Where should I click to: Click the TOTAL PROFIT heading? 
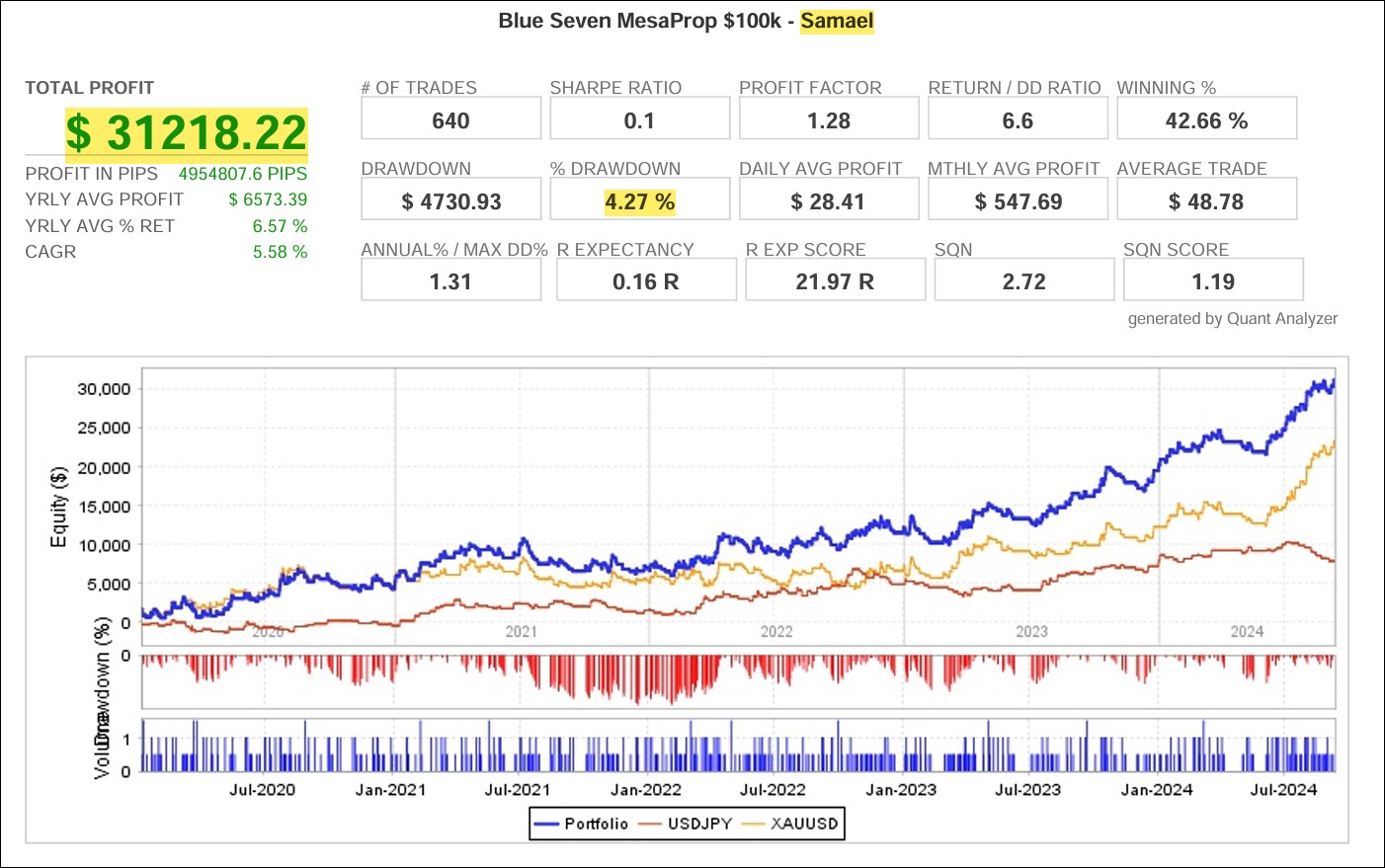[x=90, y=88]
